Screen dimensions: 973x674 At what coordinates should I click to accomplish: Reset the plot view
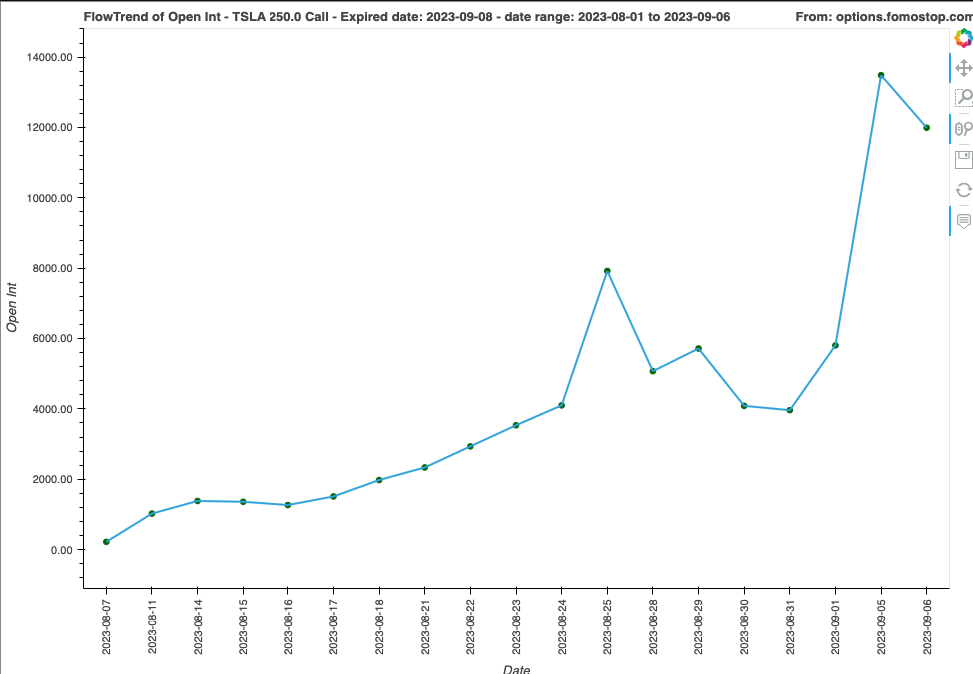click(x=963, y=190)
